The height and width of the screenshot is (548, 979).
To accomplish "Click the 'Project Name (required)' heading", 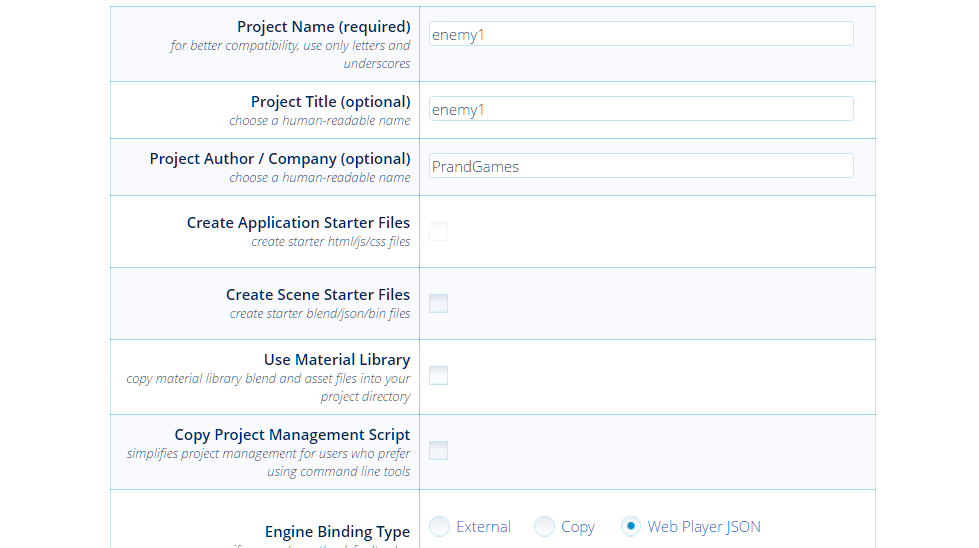I will [323, 27].
